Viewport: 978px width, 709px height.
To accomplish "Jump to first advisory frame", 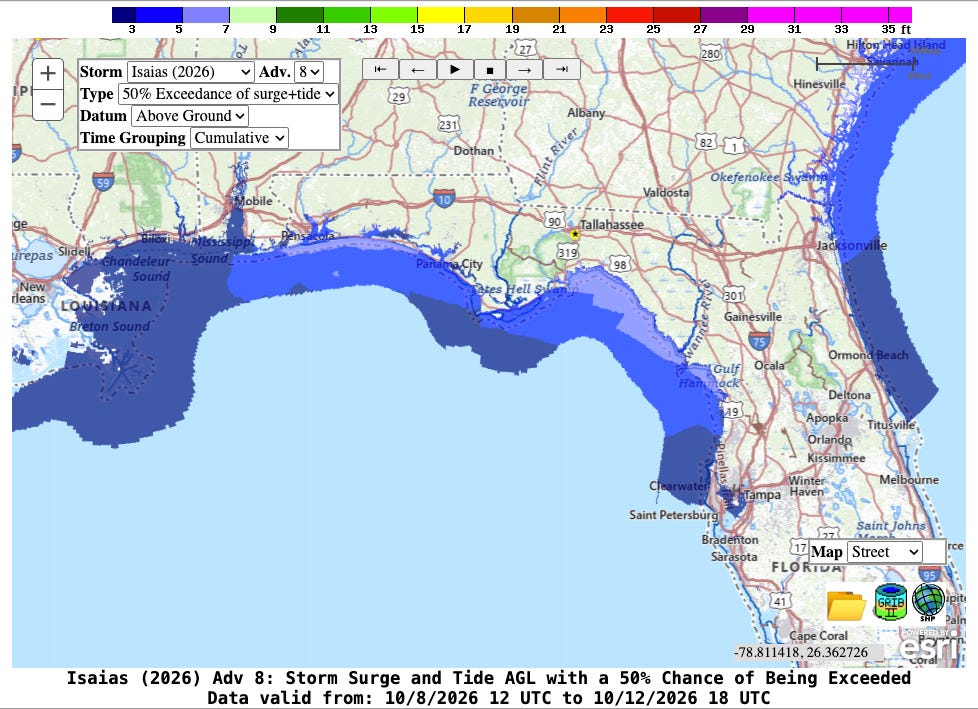I will (x=380, y=69).
